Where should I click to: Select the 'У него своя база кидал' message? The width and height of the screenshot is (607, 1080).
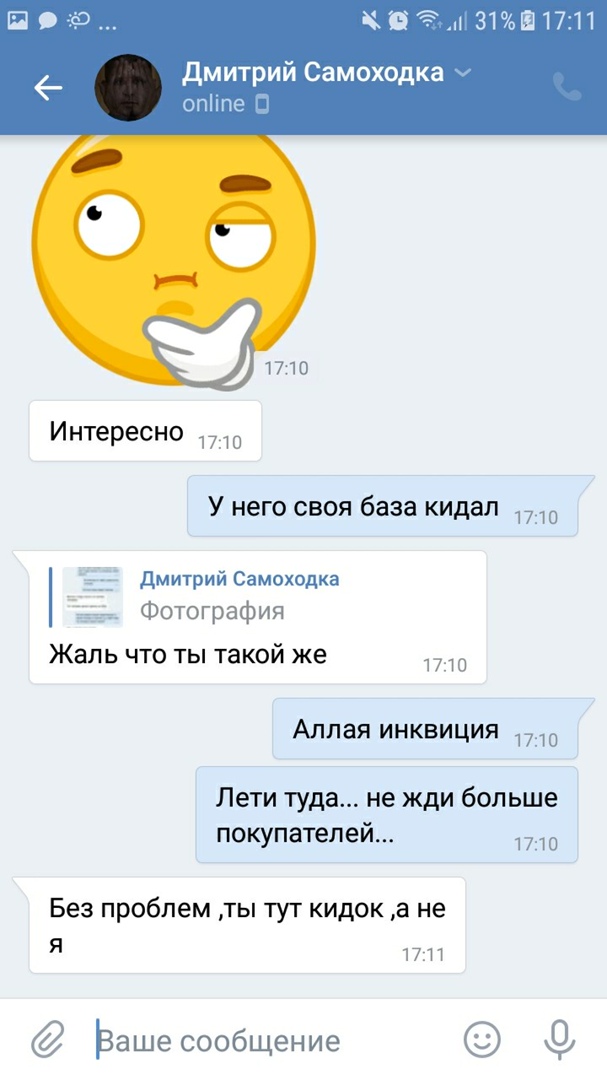(x=383, y=506)
